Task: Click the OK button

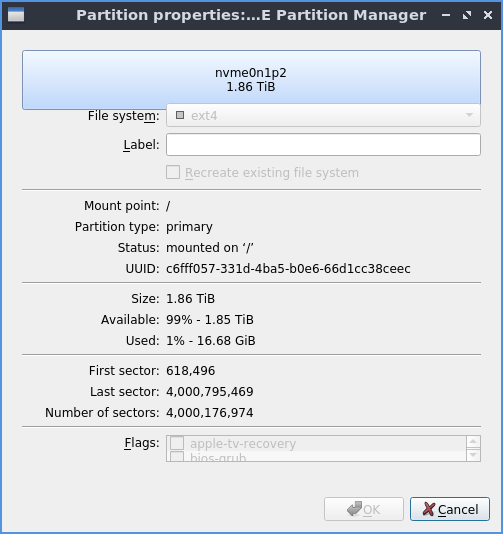Action: pos(364,509)
